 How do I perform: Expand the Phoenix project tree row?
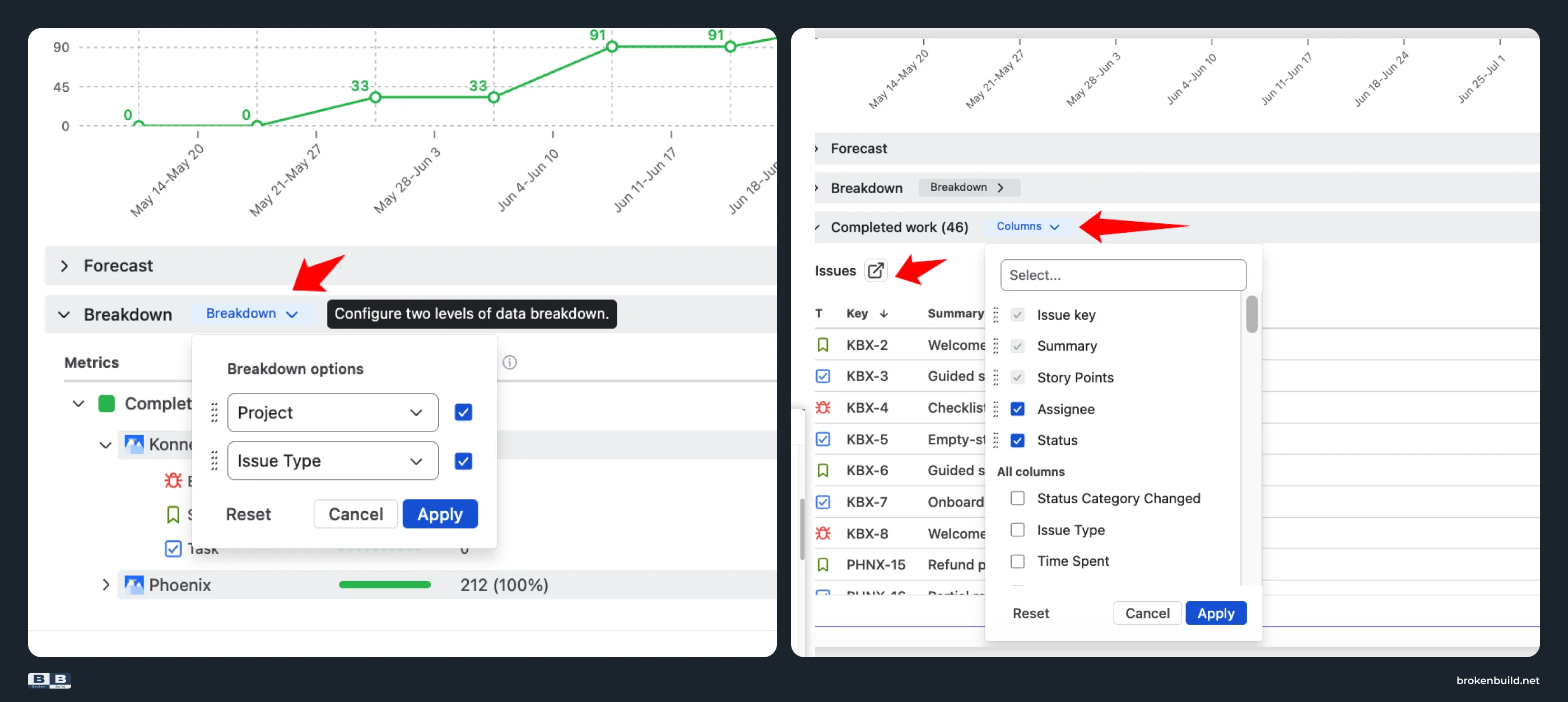[105, 584]
